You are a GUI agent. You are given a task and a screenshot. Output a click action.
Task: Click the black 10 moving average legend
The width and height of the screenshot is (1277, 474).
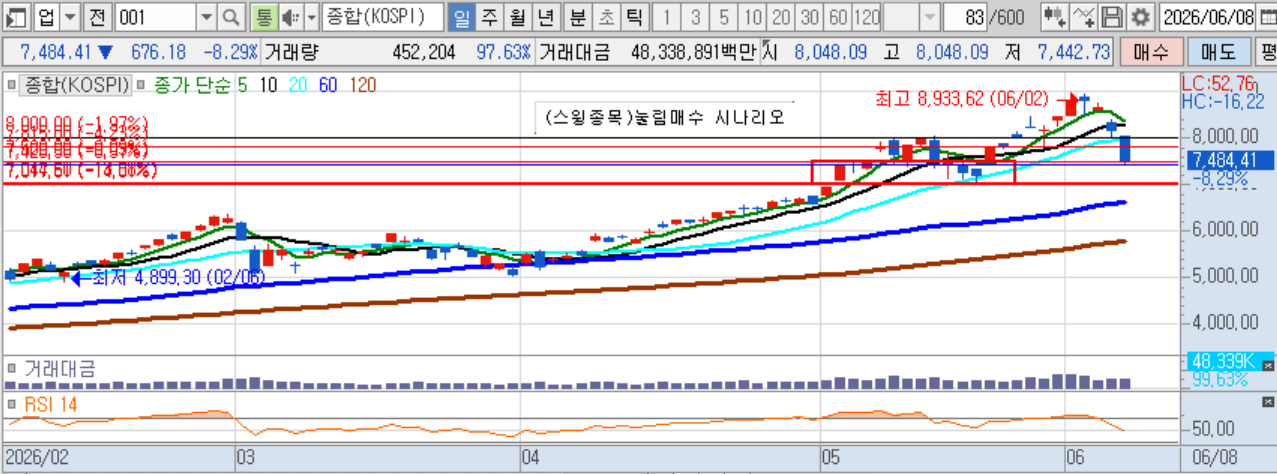coord(267,86)
